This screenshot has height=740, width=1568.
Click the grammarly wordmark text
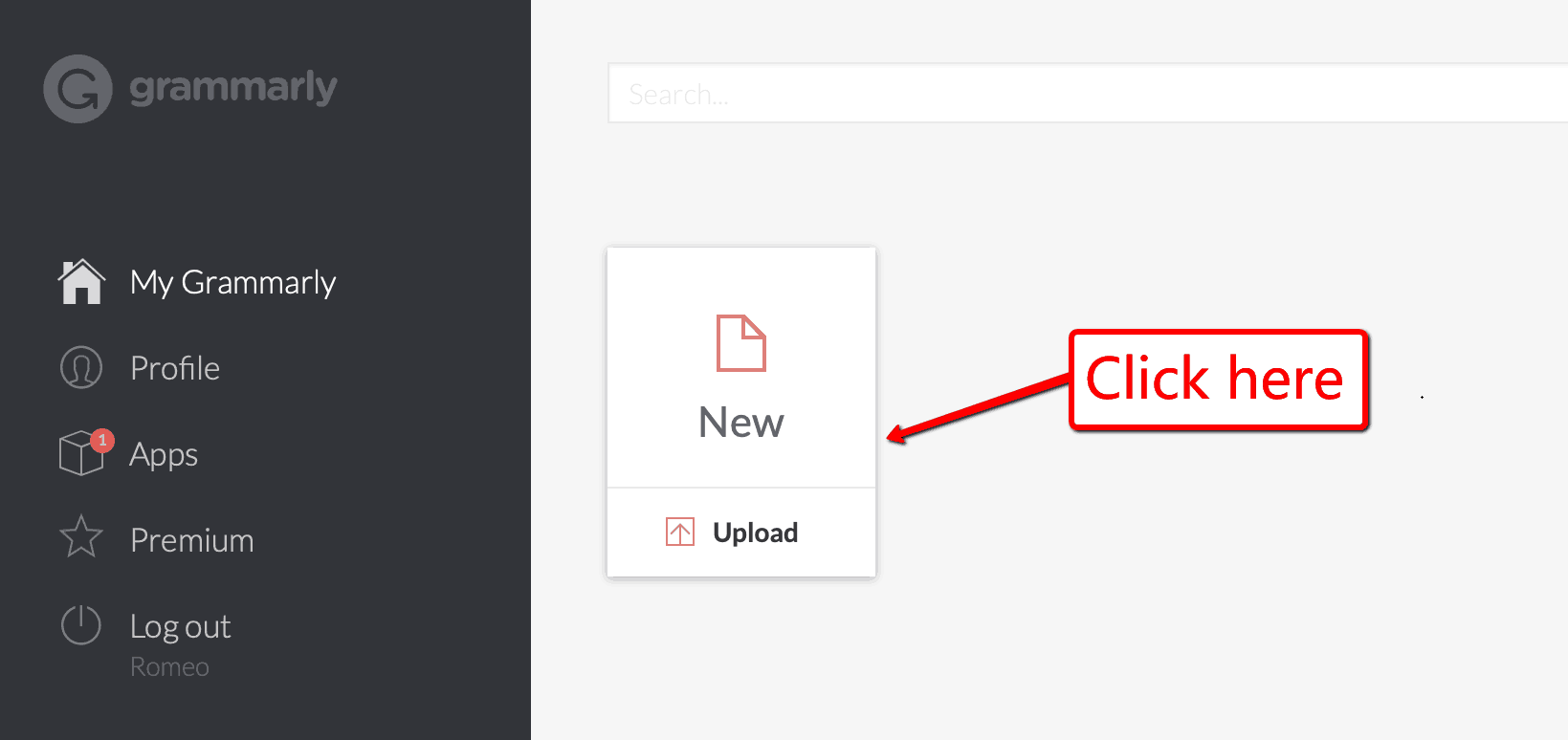click(233, 88)
